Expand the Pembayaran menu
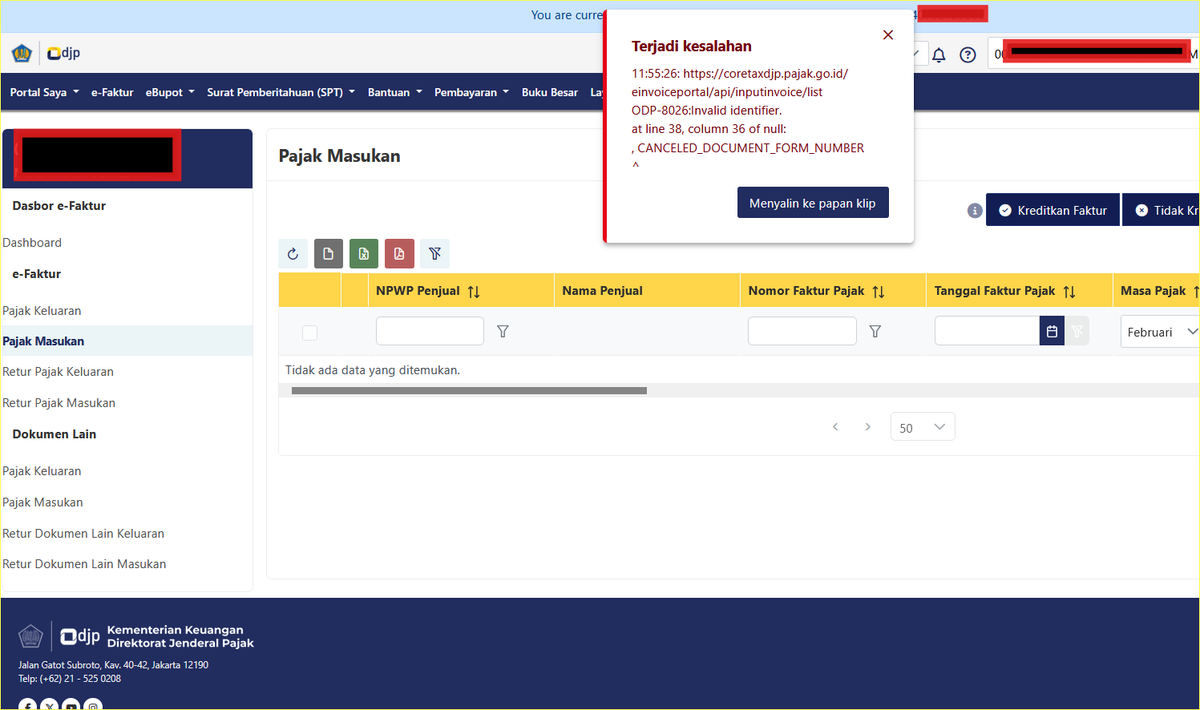 pyautogui.click(x=471, y=92)
